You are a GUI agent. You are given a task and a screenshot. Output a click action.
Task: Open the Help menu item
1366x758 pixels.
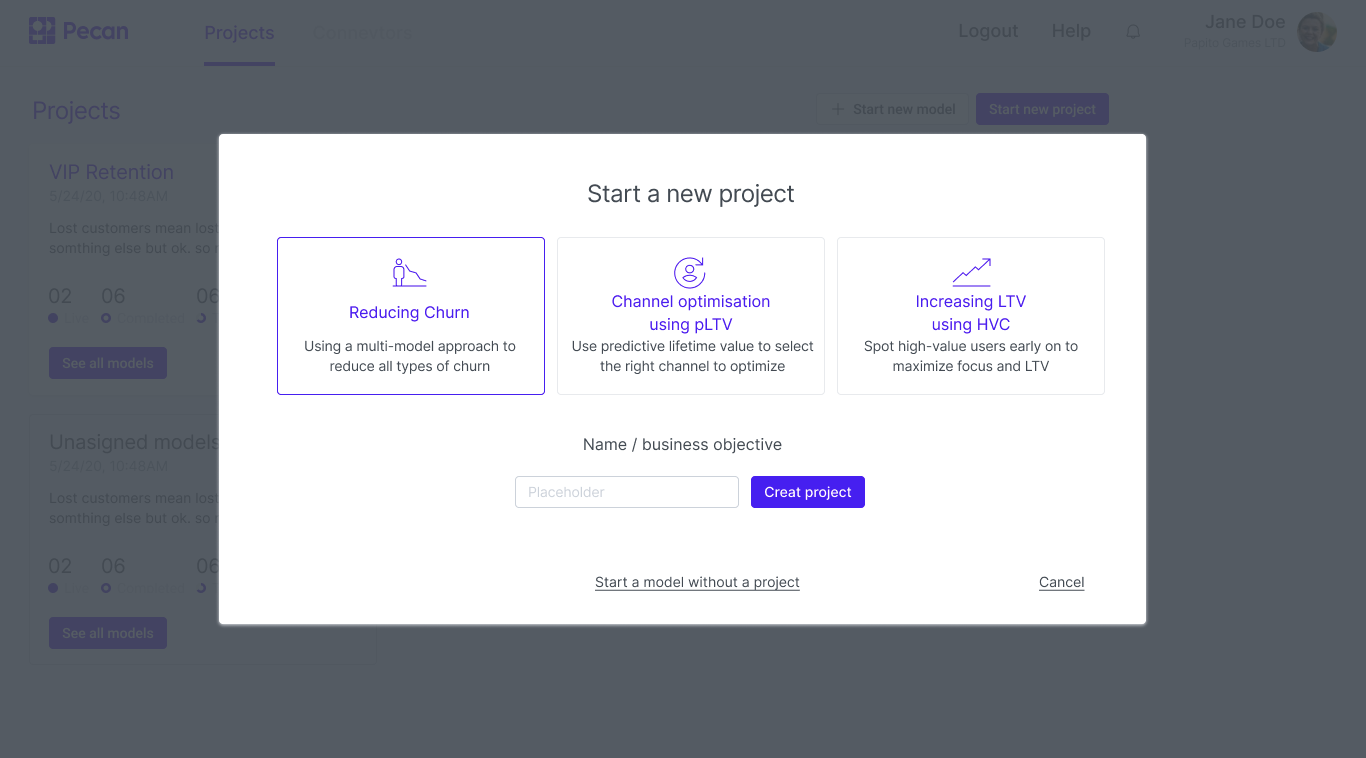pyautogui.click(x=1071, y=31)
